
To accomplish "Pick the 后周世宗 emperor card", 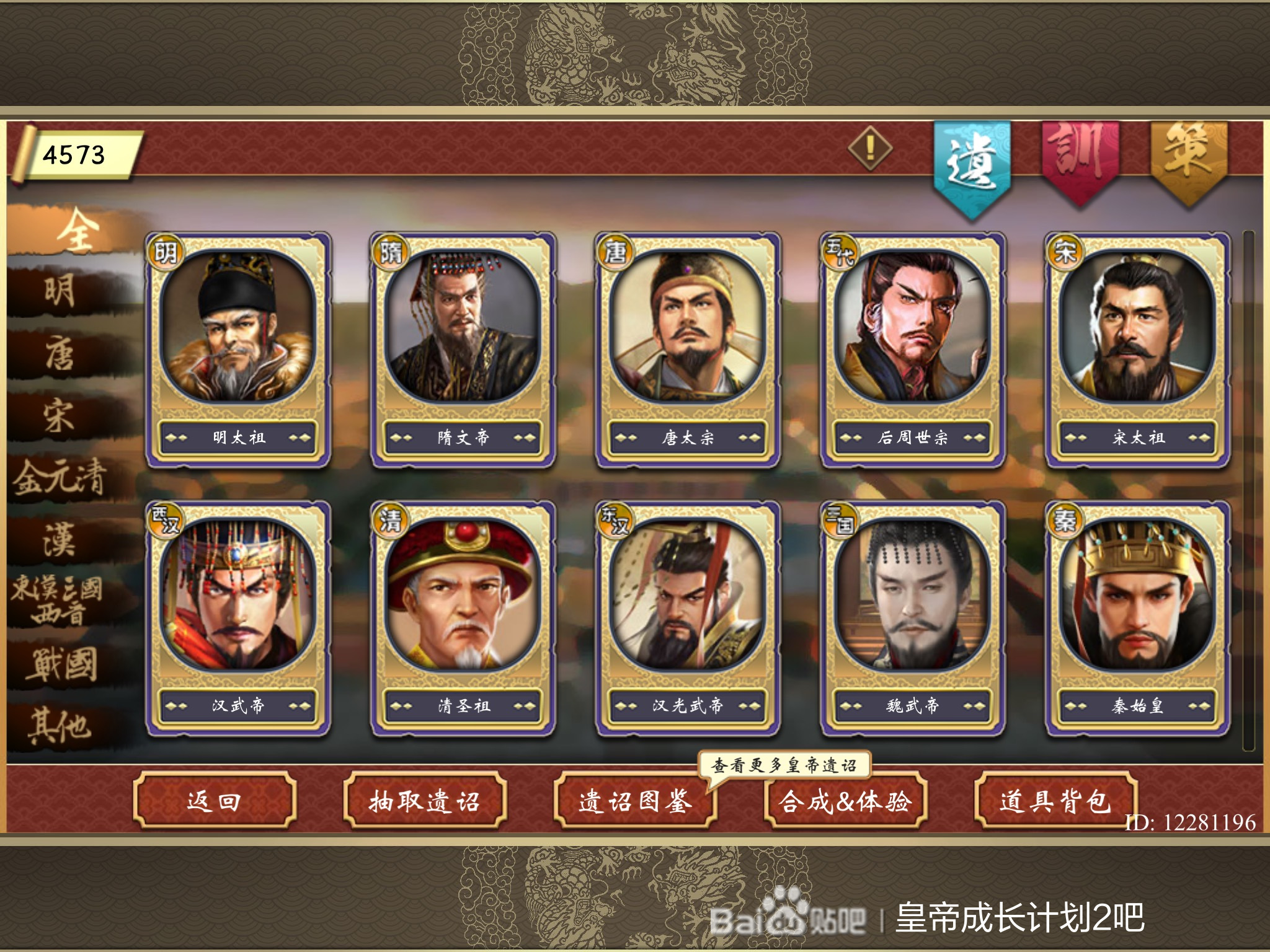I will 913,350.
